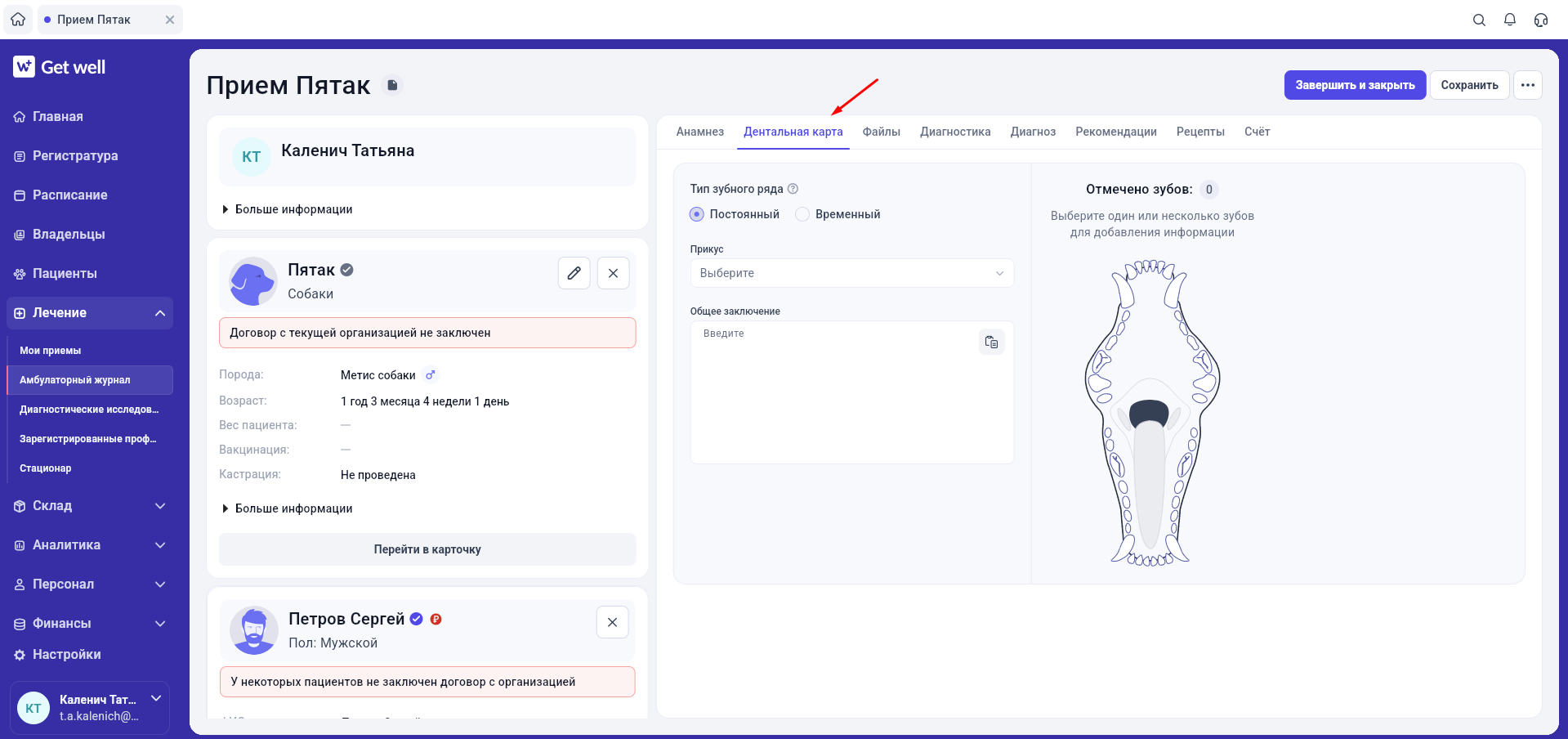This screenshot has height=739, width=1568.
Task: Click the home icon beside the tab
Action: (18, 19)
